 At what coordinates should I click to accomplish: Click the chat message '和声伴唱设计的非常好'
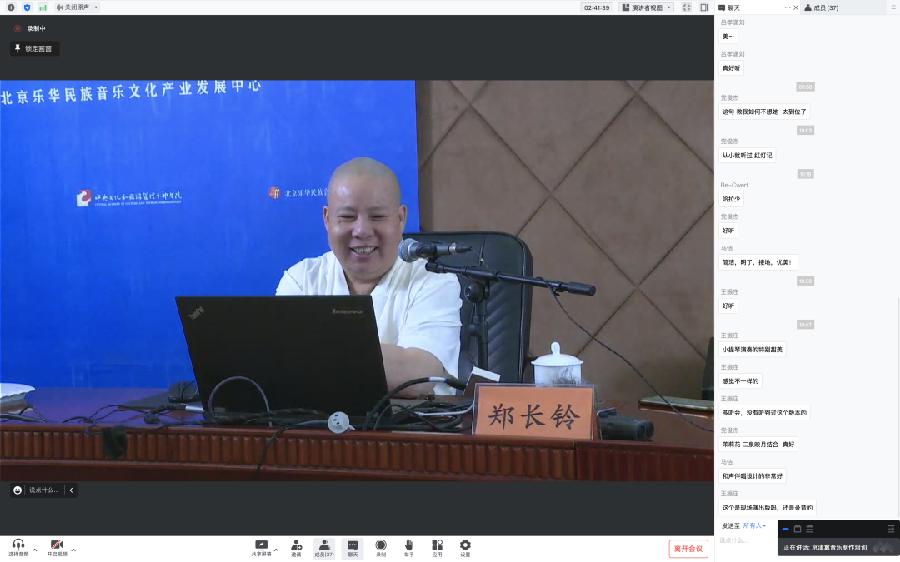pos(752,476)
